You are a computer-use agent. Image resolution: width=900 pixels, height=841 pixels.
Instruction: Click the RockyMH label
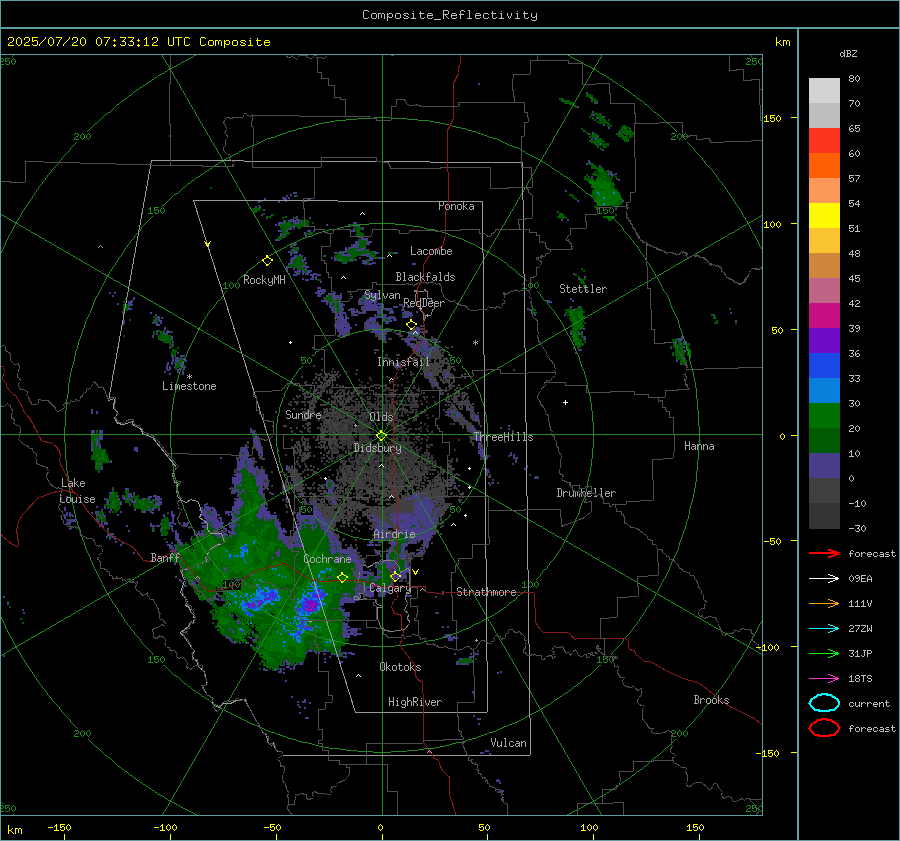pos(264,281)
